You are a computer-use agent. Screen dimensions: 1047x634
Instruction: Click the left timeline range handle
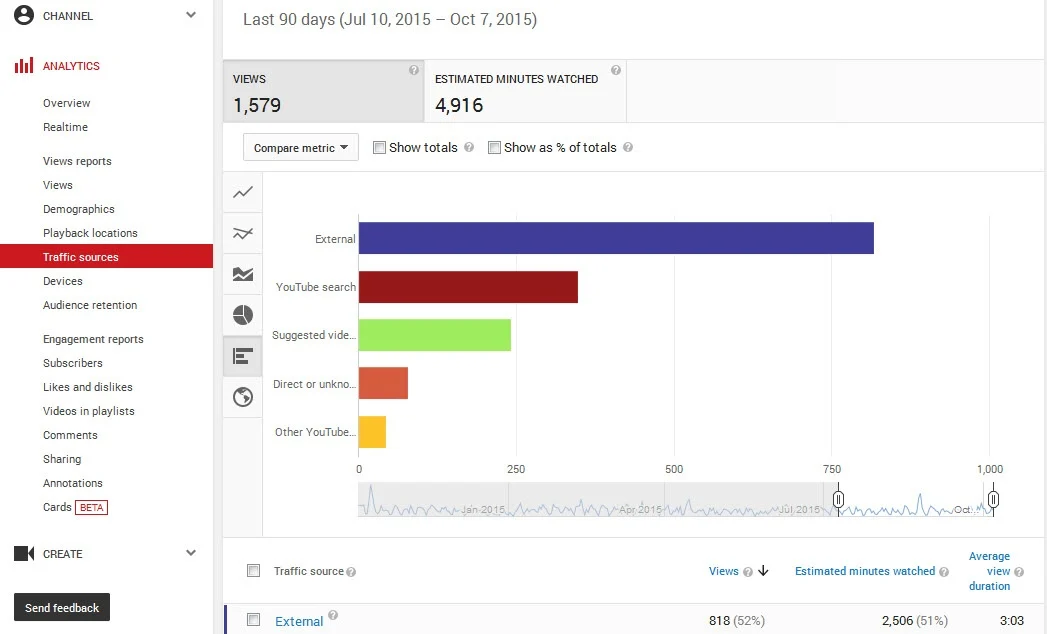coord(838,500)
